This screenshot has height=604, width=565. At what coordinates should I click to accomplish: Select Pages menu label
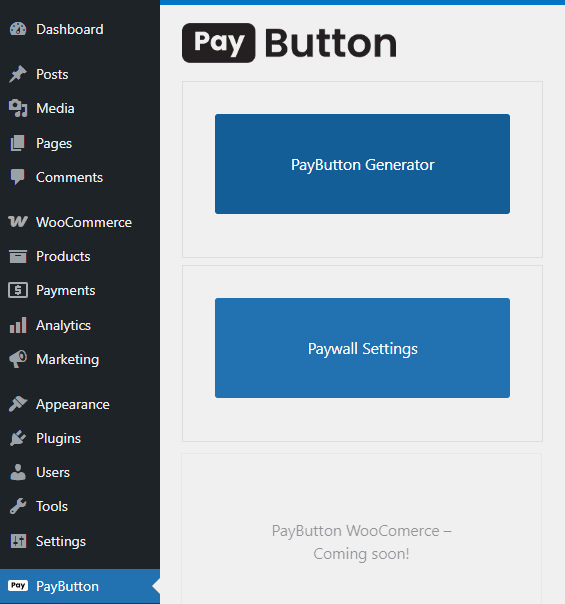point(54,144)
